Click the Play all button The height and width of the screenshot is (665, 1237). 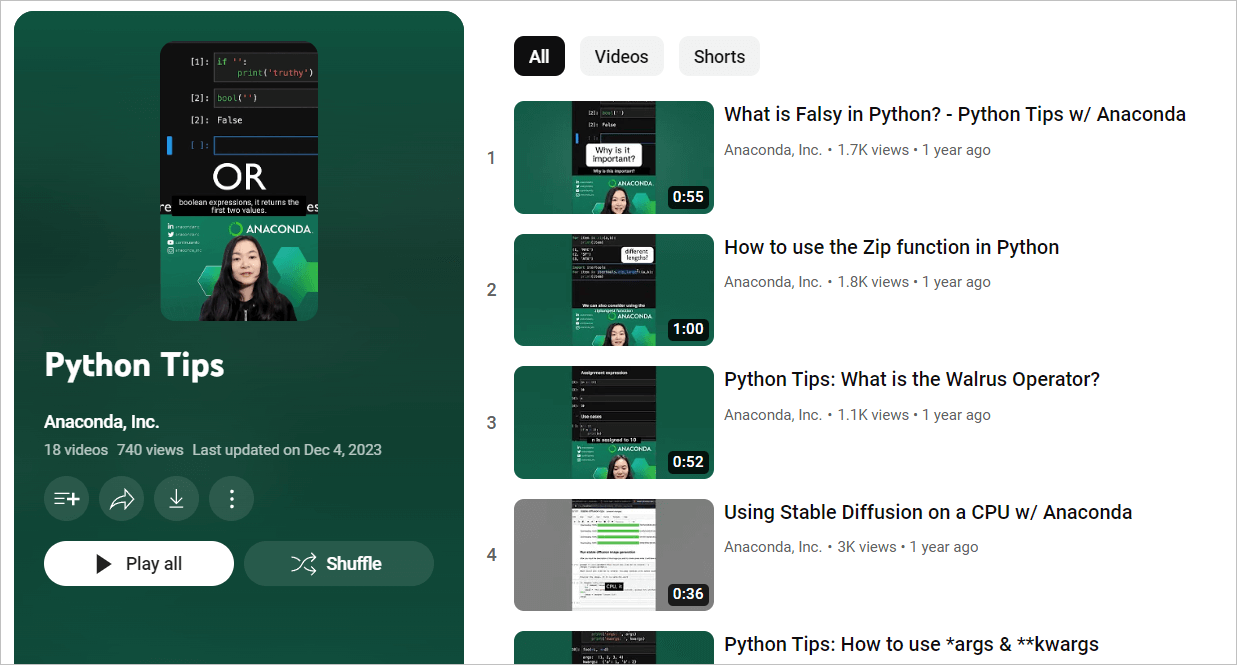click(x=139, y=563)
